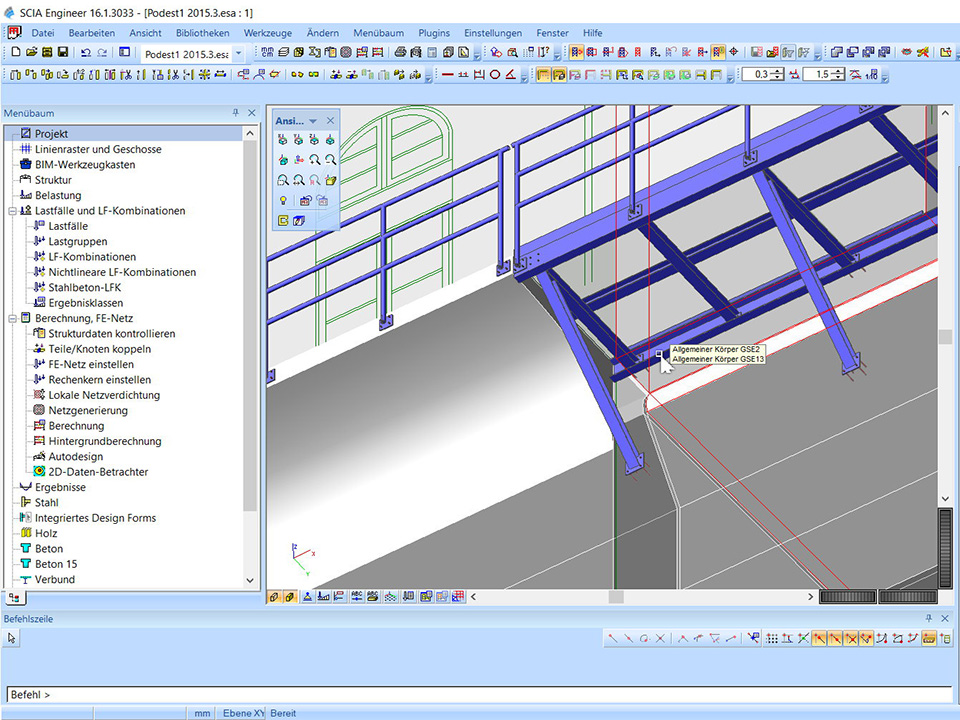
Task: Click the print icon in top toolbar
Action: [x=400, y=52]
